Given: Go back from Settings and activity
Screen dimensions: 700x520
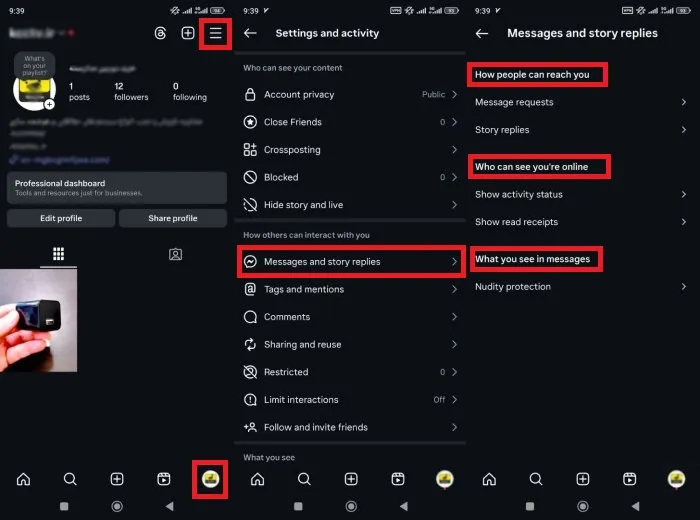Looking at the screenshot, I should pyautogui.click(x=250, y=33).
